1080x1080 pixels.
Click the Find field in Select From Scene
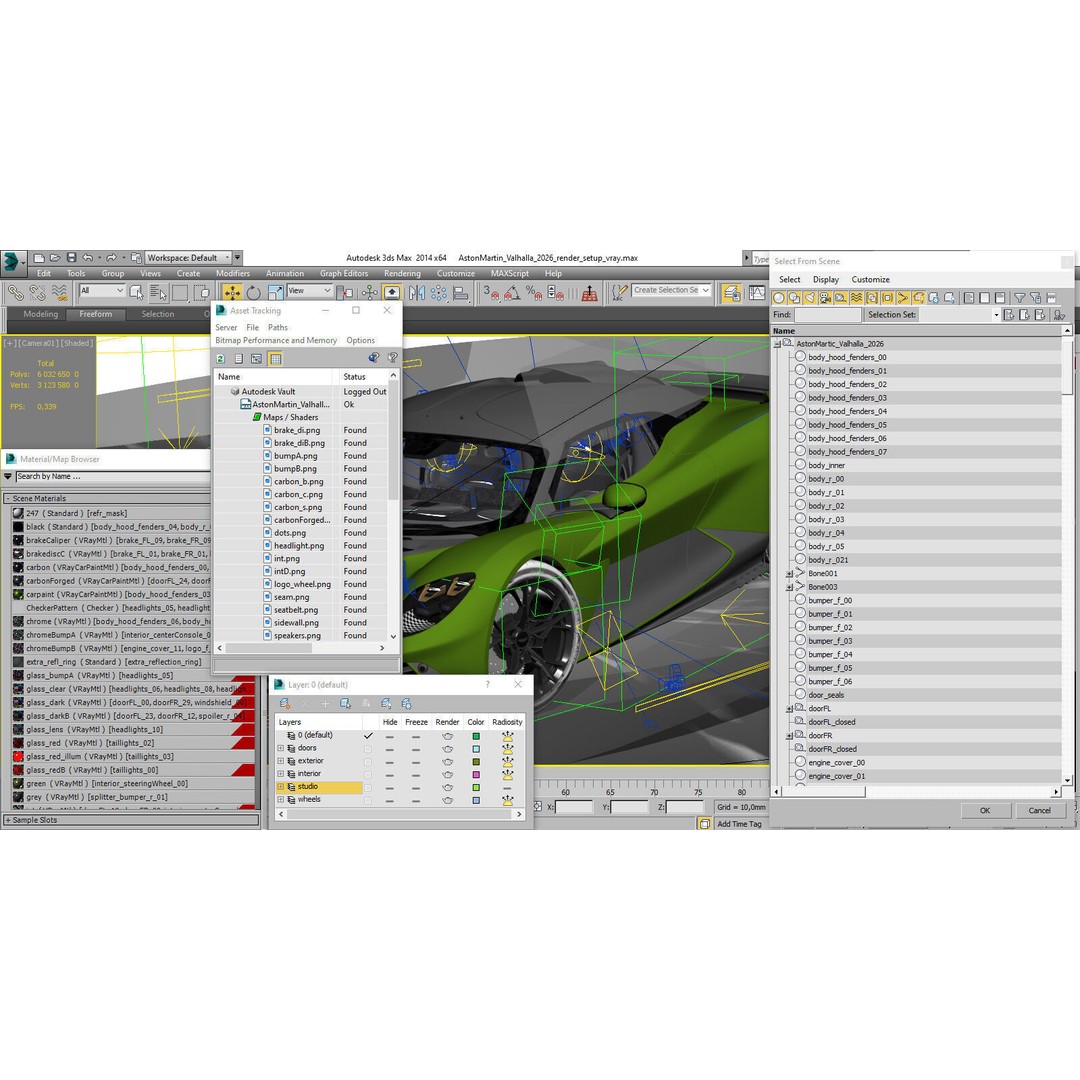pos(827,315)
